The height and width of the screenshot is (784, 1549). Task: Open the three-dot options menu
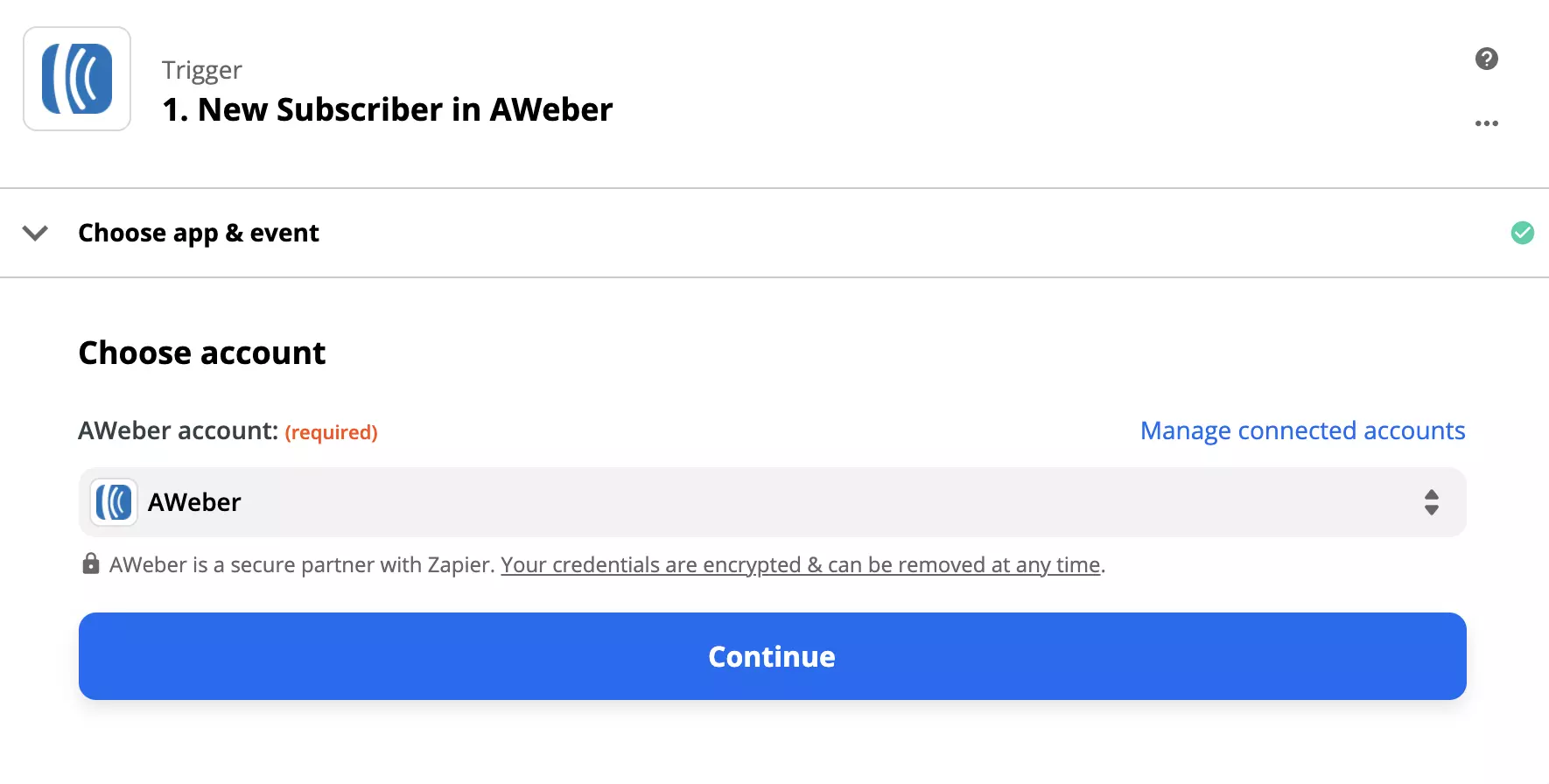1486,123
